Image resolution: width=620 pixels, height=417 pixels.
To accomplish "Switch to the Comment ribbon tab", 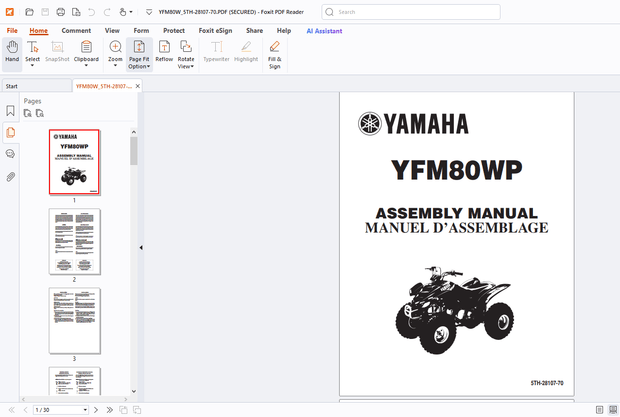I will [x=76, y=30].
